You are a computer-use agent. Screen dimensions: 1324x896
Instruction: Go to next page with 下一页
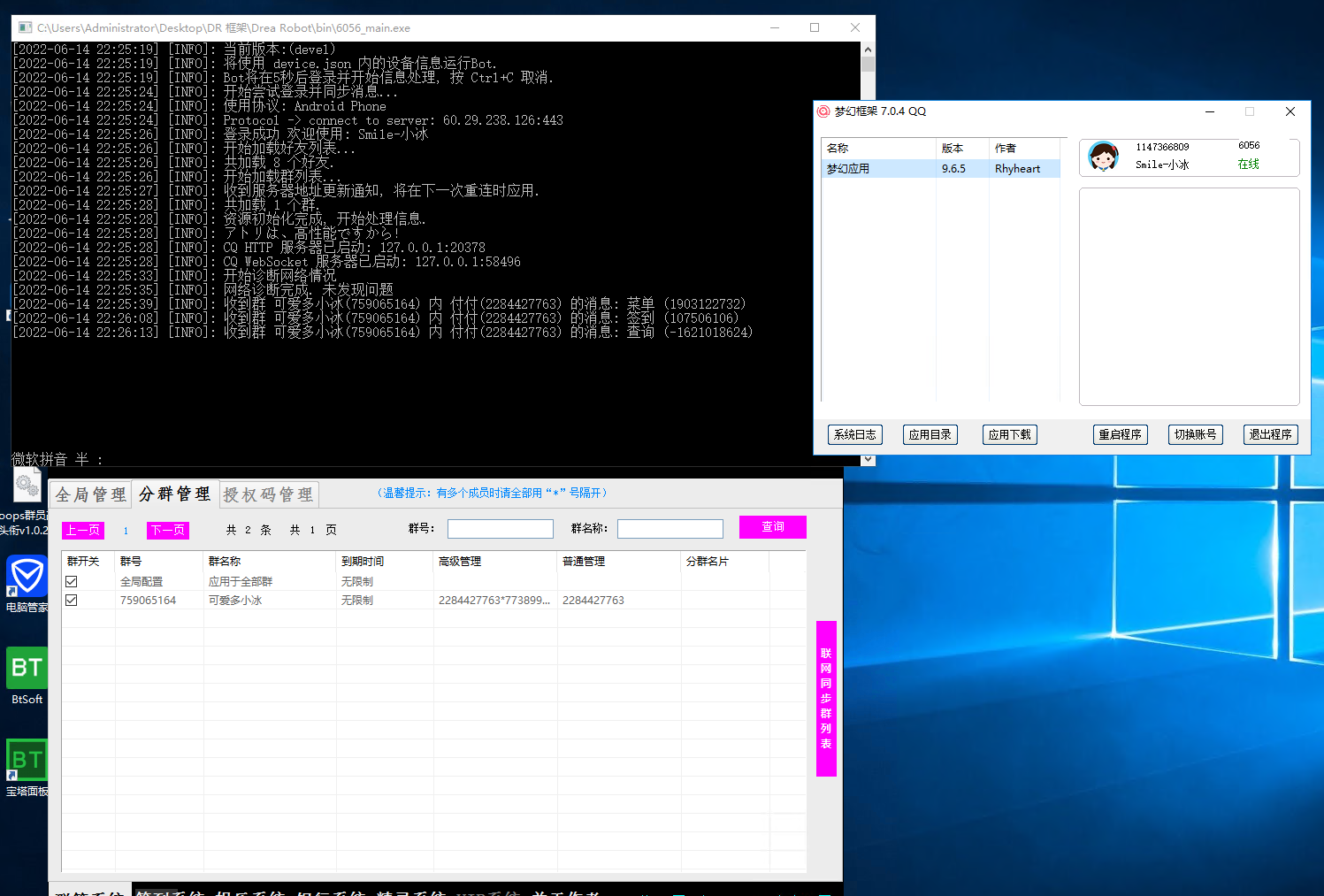pos(168,531)
